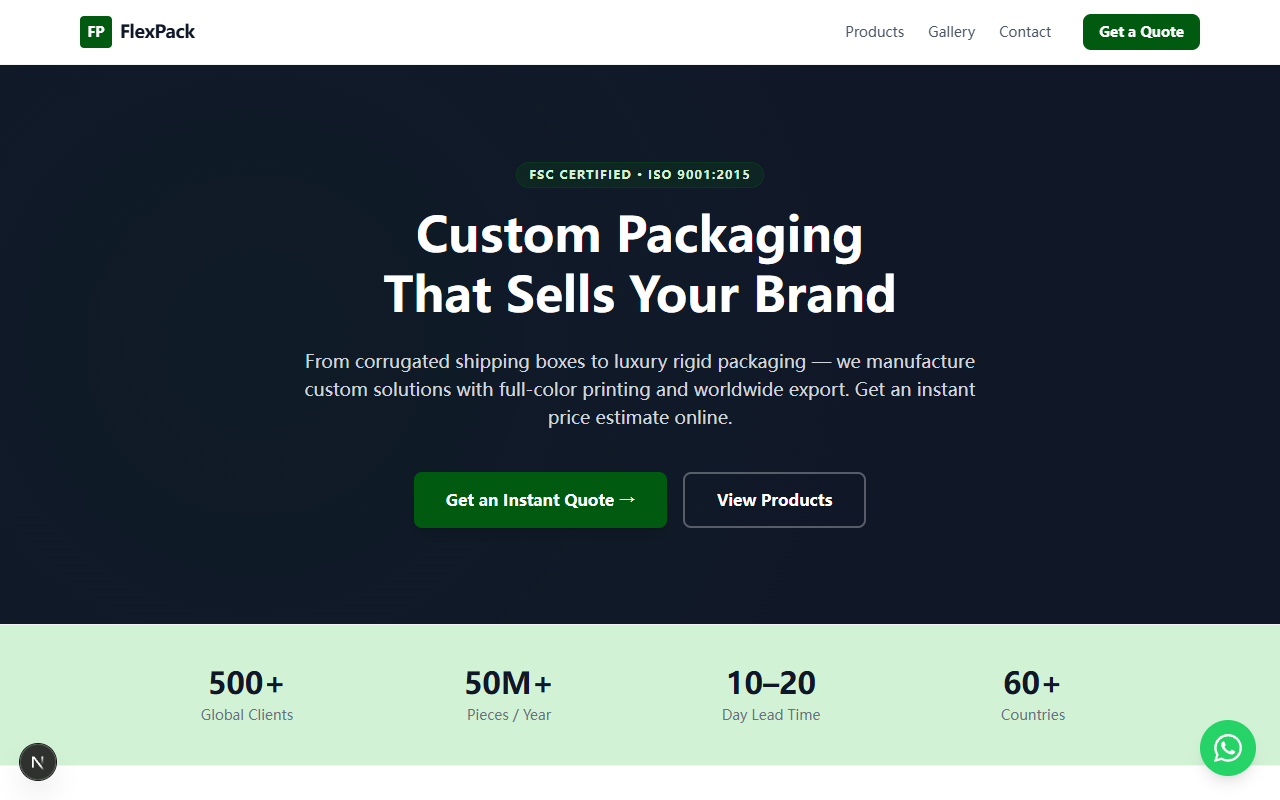Open the WhatsApp chat bubble
Viewport: 1280px width, 800px height.
1228,748
